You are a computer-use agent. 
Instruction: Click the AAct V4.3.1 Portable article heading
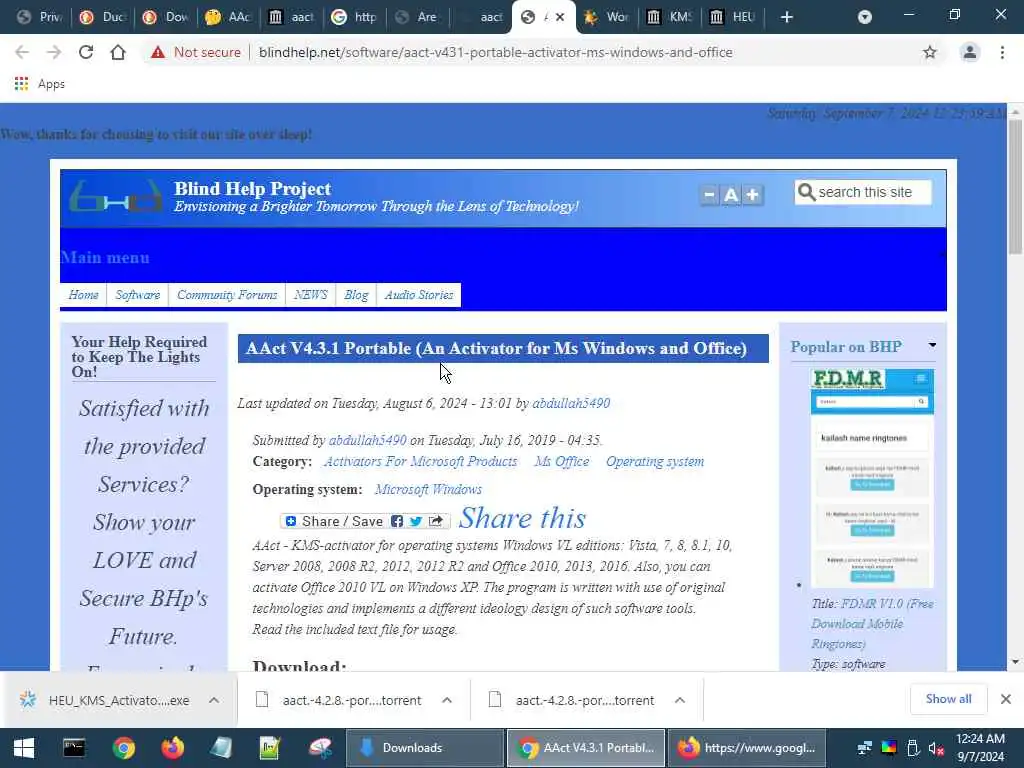496,348
